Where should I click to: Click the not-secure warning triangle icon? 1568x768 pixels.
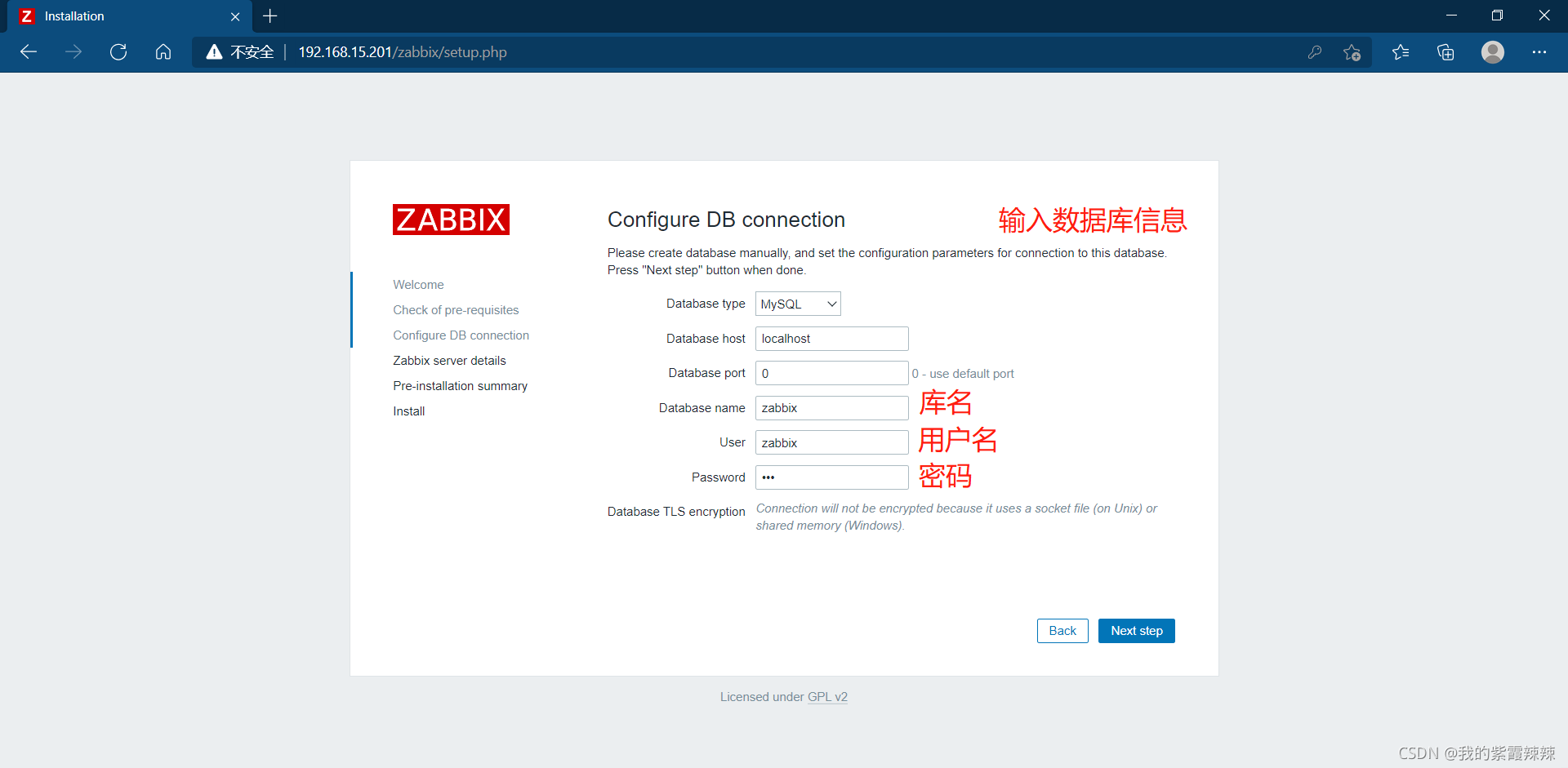214,52
